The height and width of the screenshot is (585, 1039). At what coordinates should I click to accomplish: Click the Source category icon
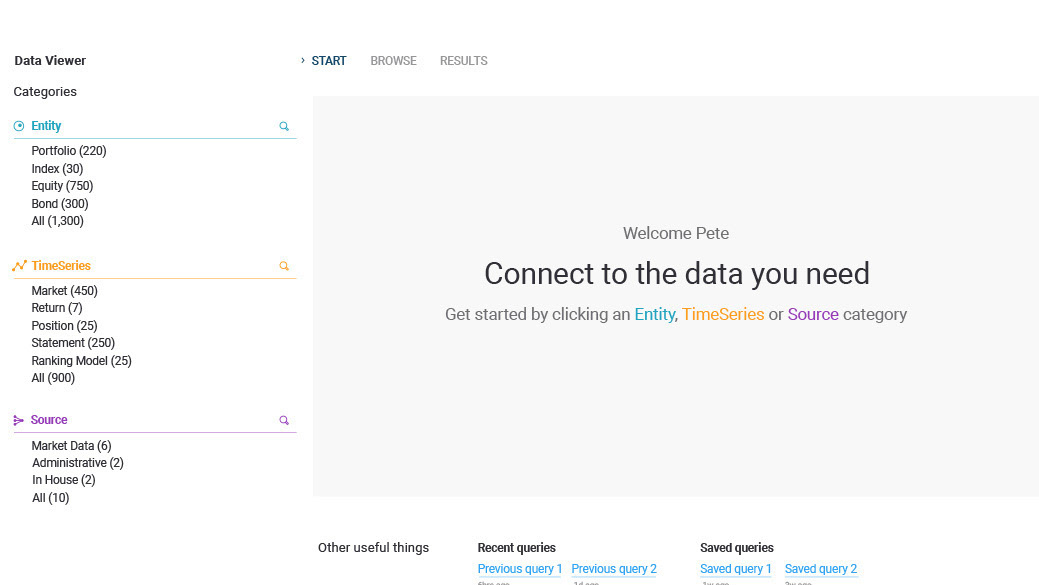[19, 420]
